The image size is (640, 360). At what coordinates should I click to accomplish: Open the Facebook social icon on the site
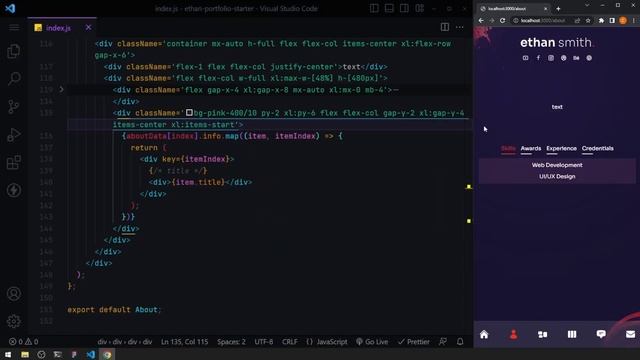click(x=538, y=58)
